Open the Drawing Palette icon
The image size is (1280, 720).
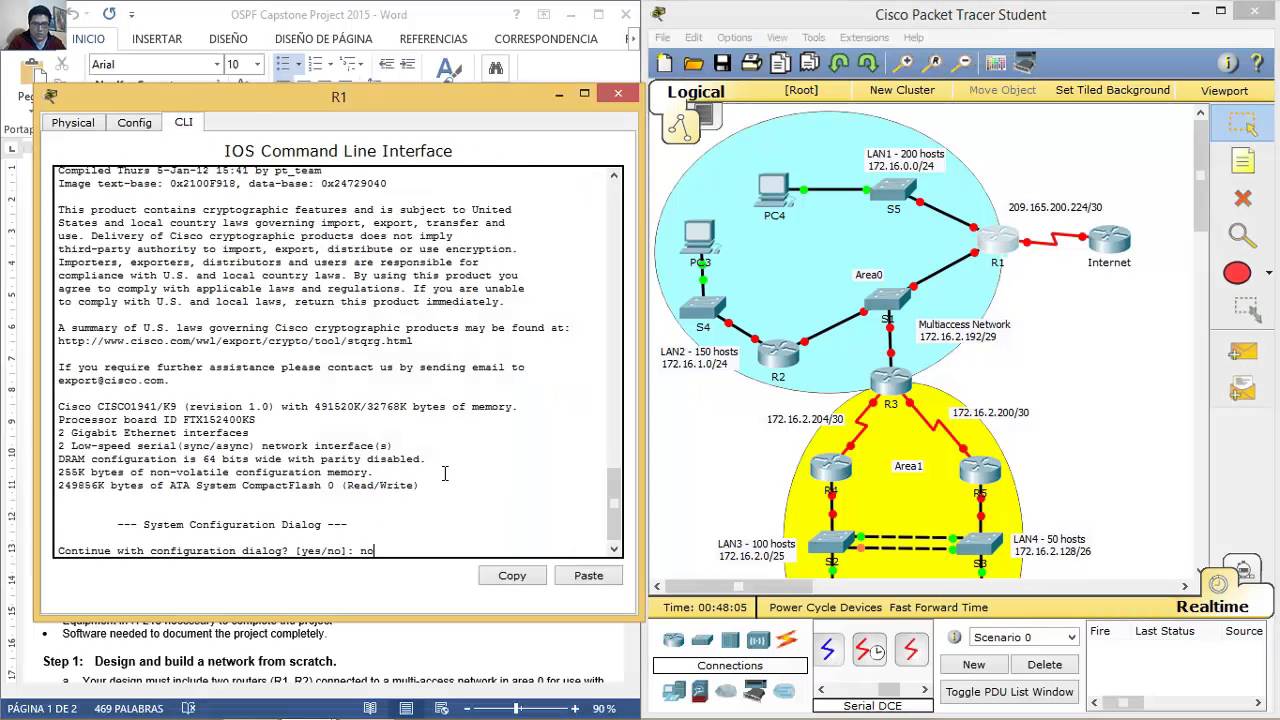996,63
